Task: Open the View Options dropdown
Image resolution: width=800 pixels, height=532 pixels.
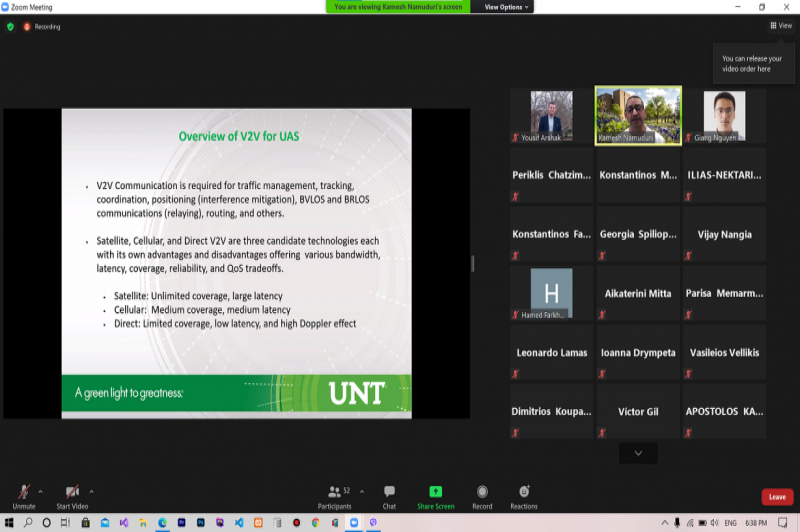Action: pos(507,6)
